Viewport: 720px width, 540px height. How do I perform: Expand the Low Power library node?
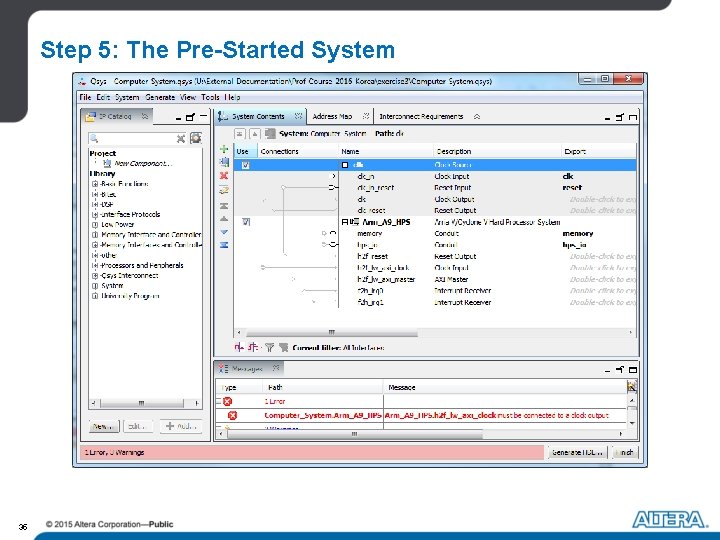point(95,225)
